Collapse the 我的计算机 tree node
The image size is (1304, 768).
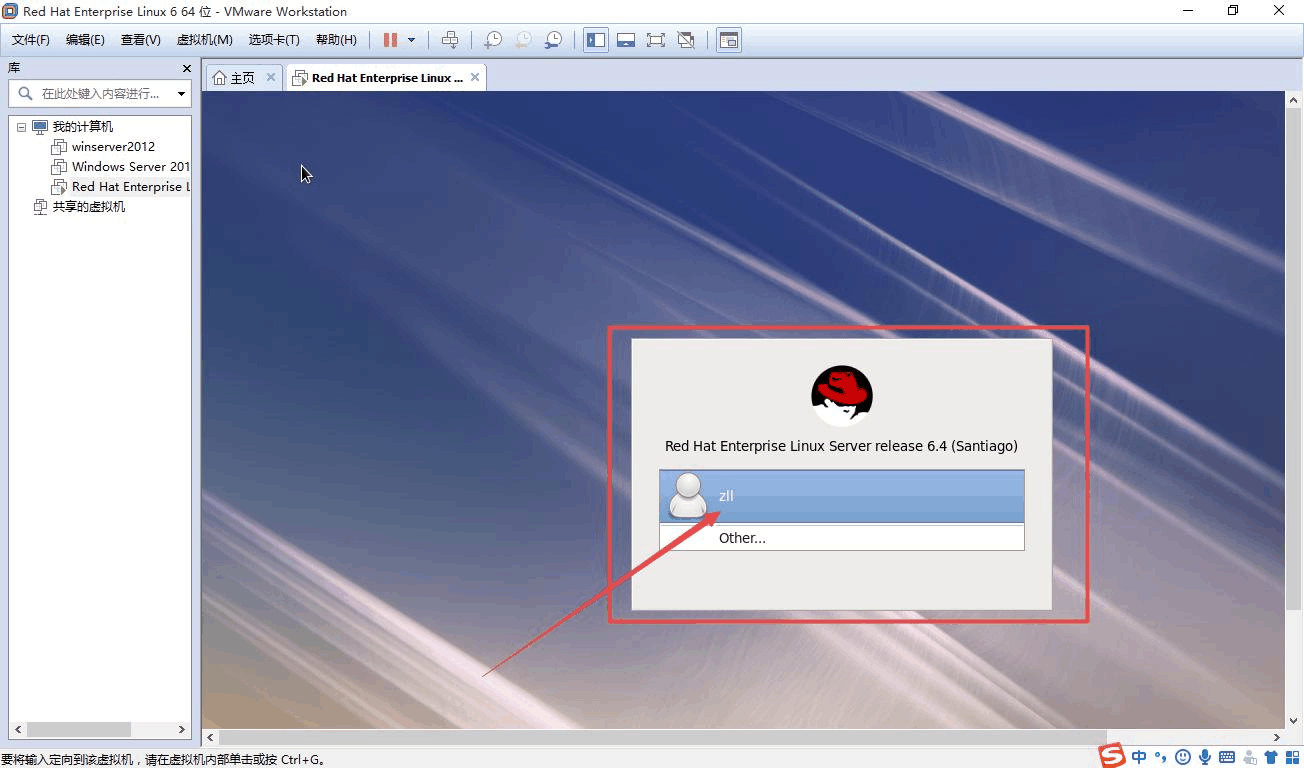[x=21, y=127]
